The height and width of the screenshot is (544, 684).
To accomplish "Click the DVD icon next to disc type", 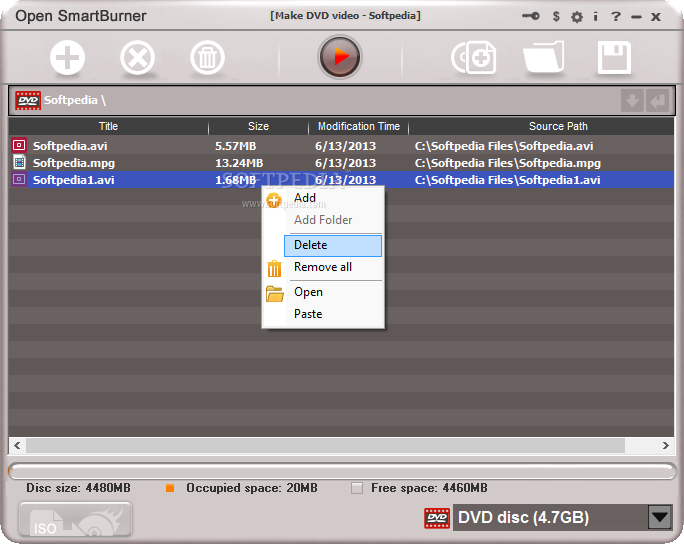I will (x=437, y=518).
